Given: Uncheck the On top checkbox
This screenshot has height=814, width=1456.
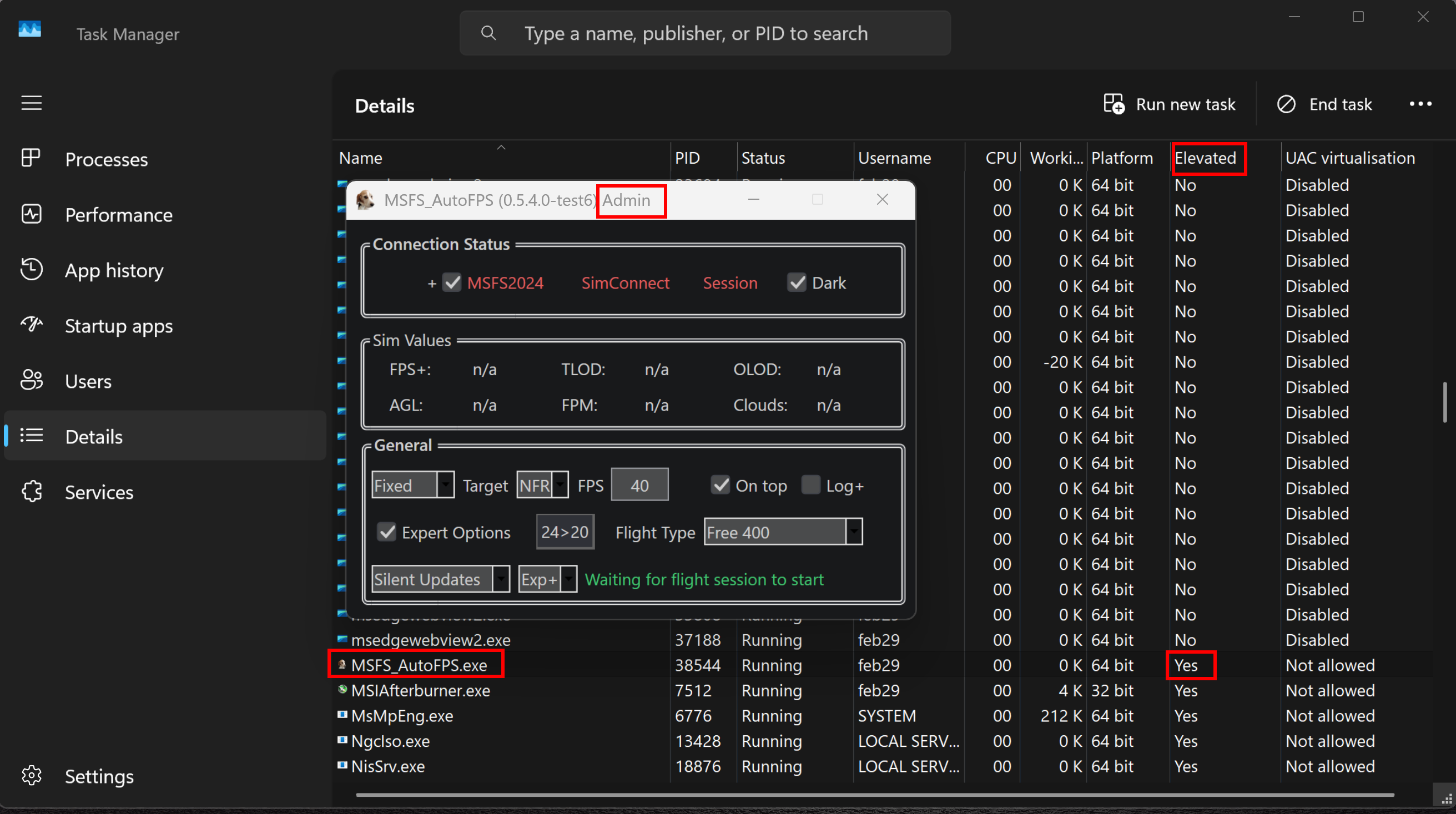Looking at the screenshot, I should pos(721,484).
